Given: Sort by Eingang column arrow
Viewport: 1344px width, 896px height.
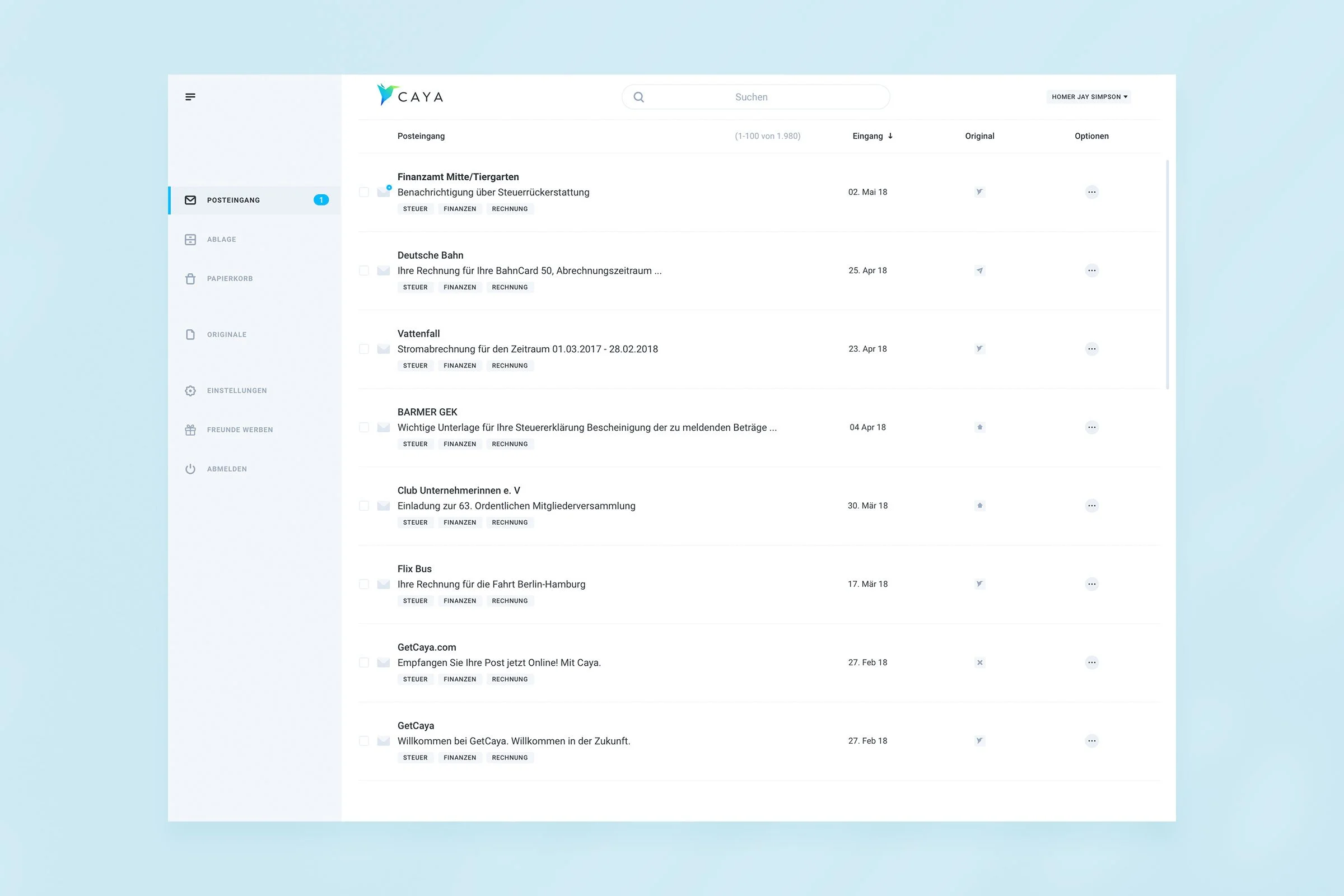Looking at the screenshot, I should (890, 136).
